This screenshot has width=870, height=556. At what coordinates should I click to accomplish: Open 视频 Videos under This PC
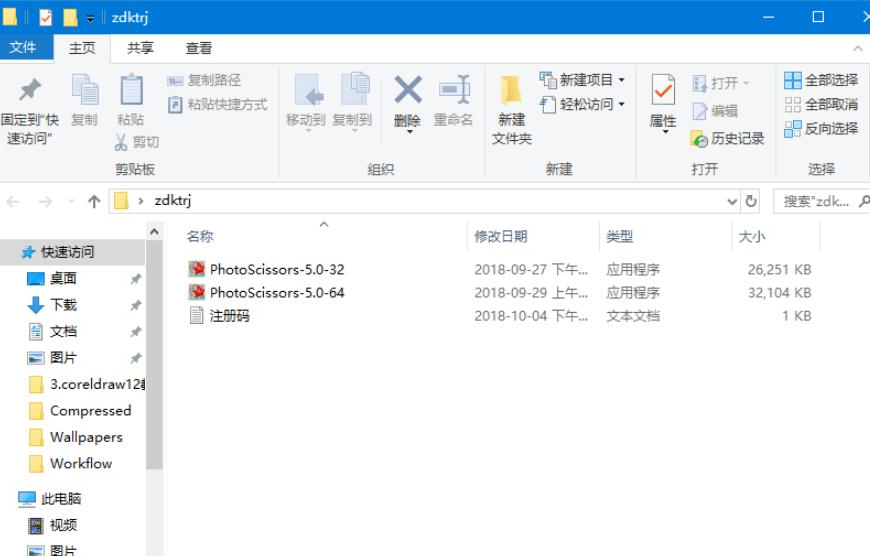coord(63,525)
